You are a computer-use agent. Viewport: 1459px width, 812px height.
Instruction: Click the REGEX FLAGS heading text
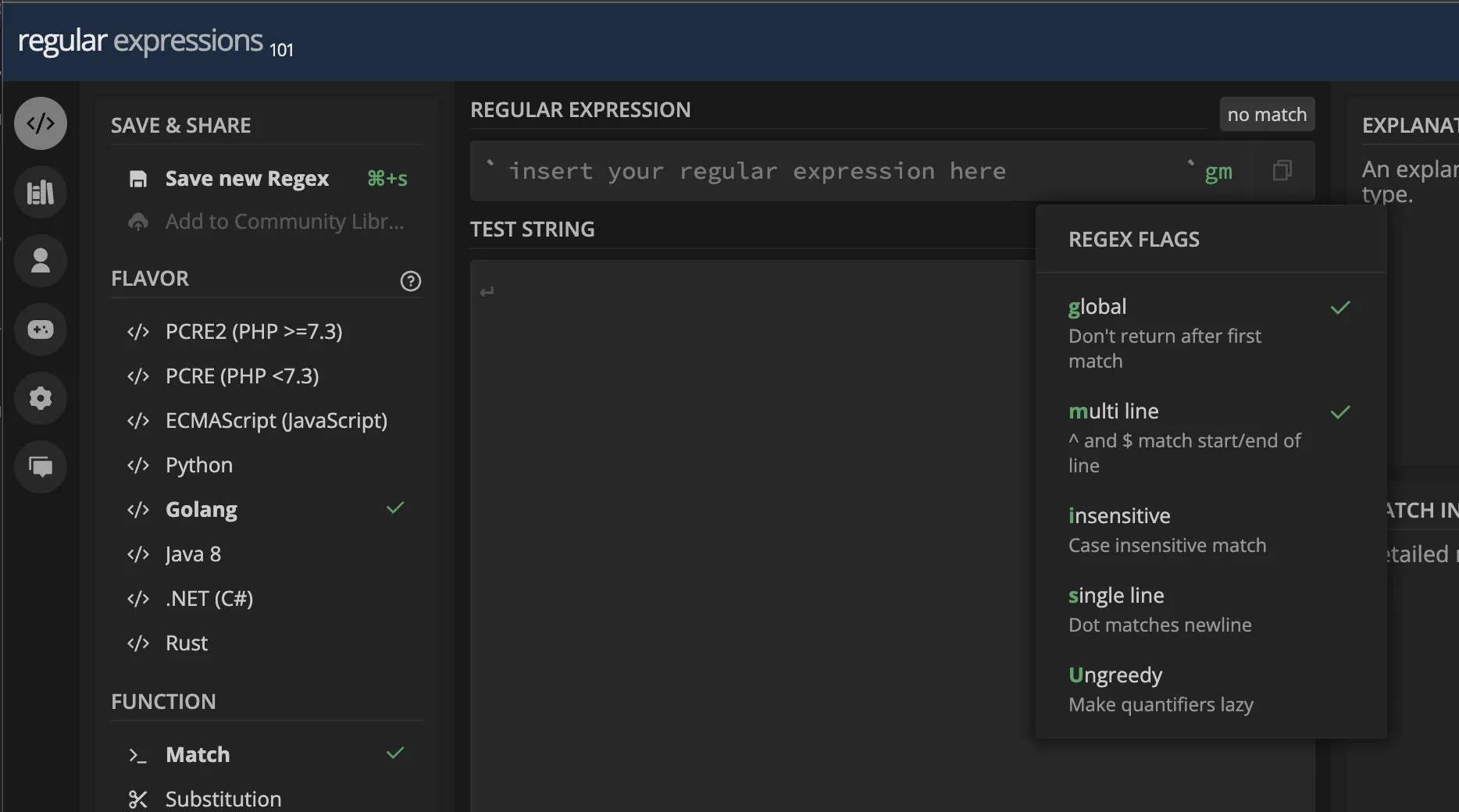1134,240
